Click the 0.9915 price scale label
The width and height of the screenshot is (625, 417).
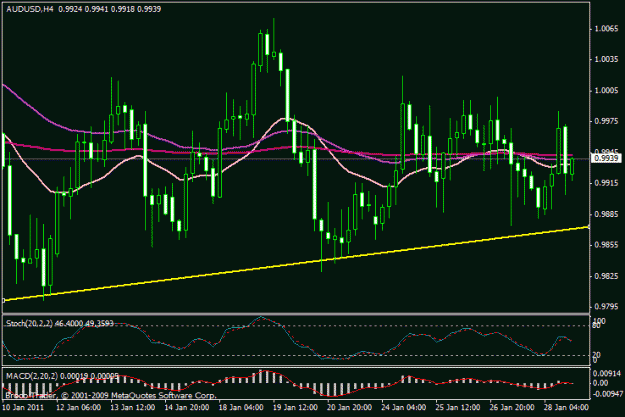(606, 183)
